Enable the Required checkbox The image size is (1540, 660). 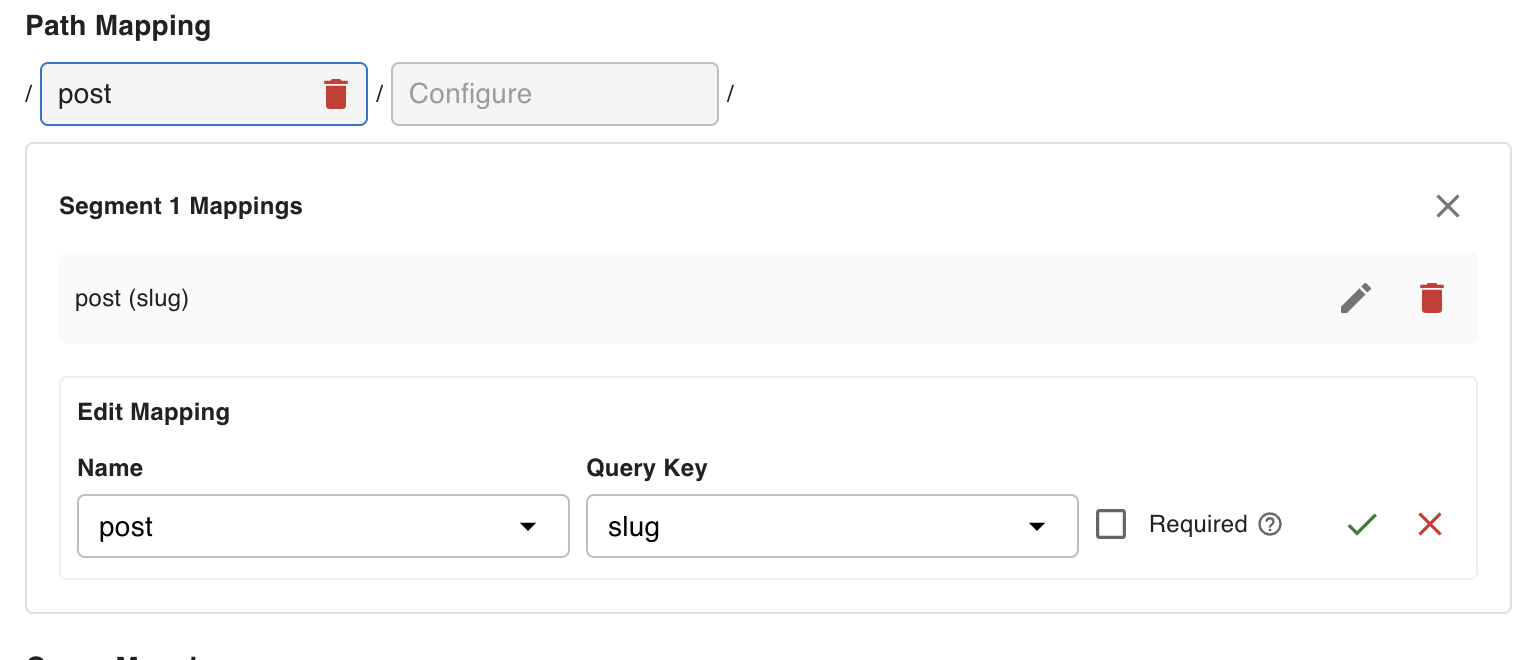point(1111,524)
